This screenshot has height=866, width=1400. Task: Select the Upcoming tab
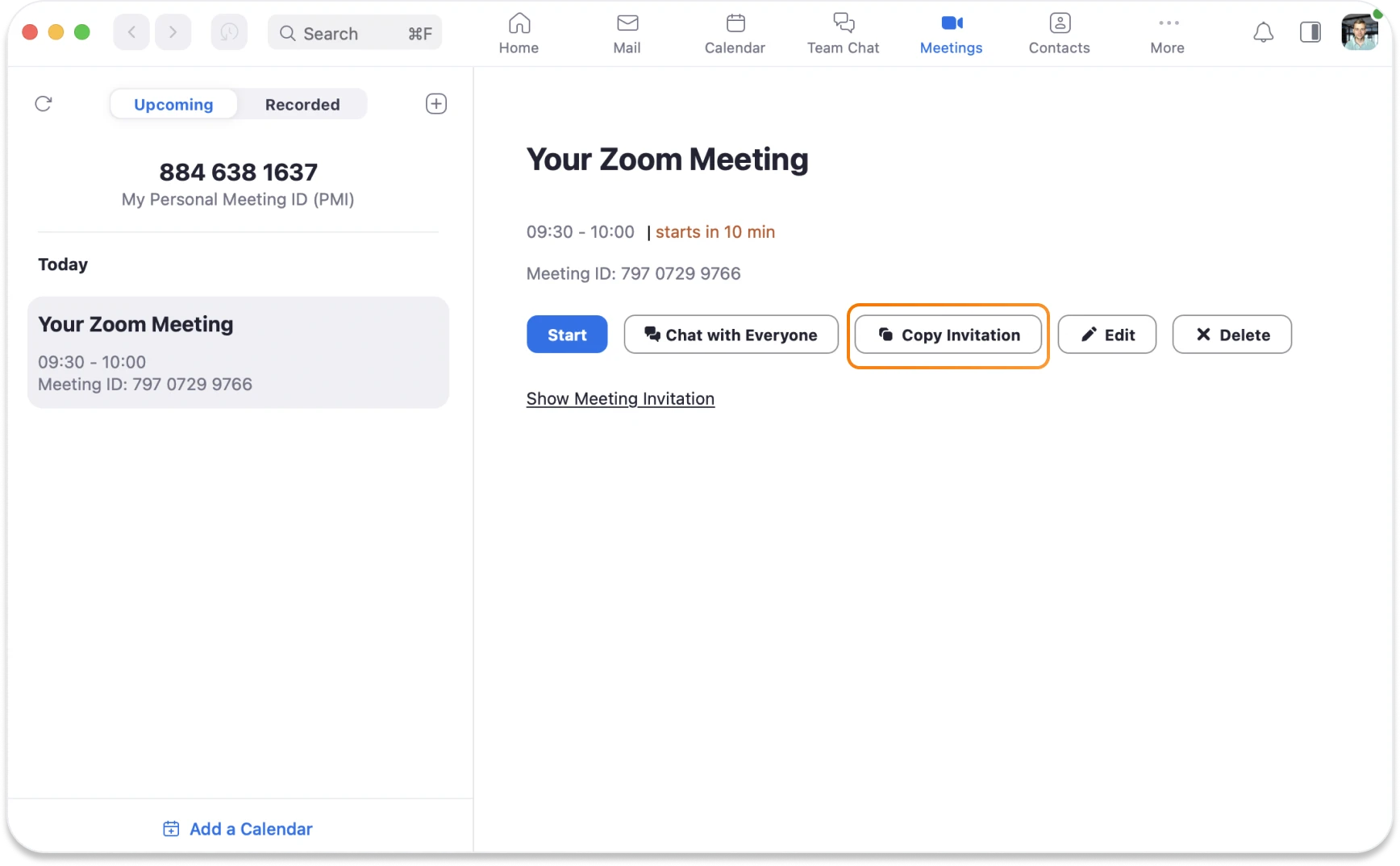point(173,104)
